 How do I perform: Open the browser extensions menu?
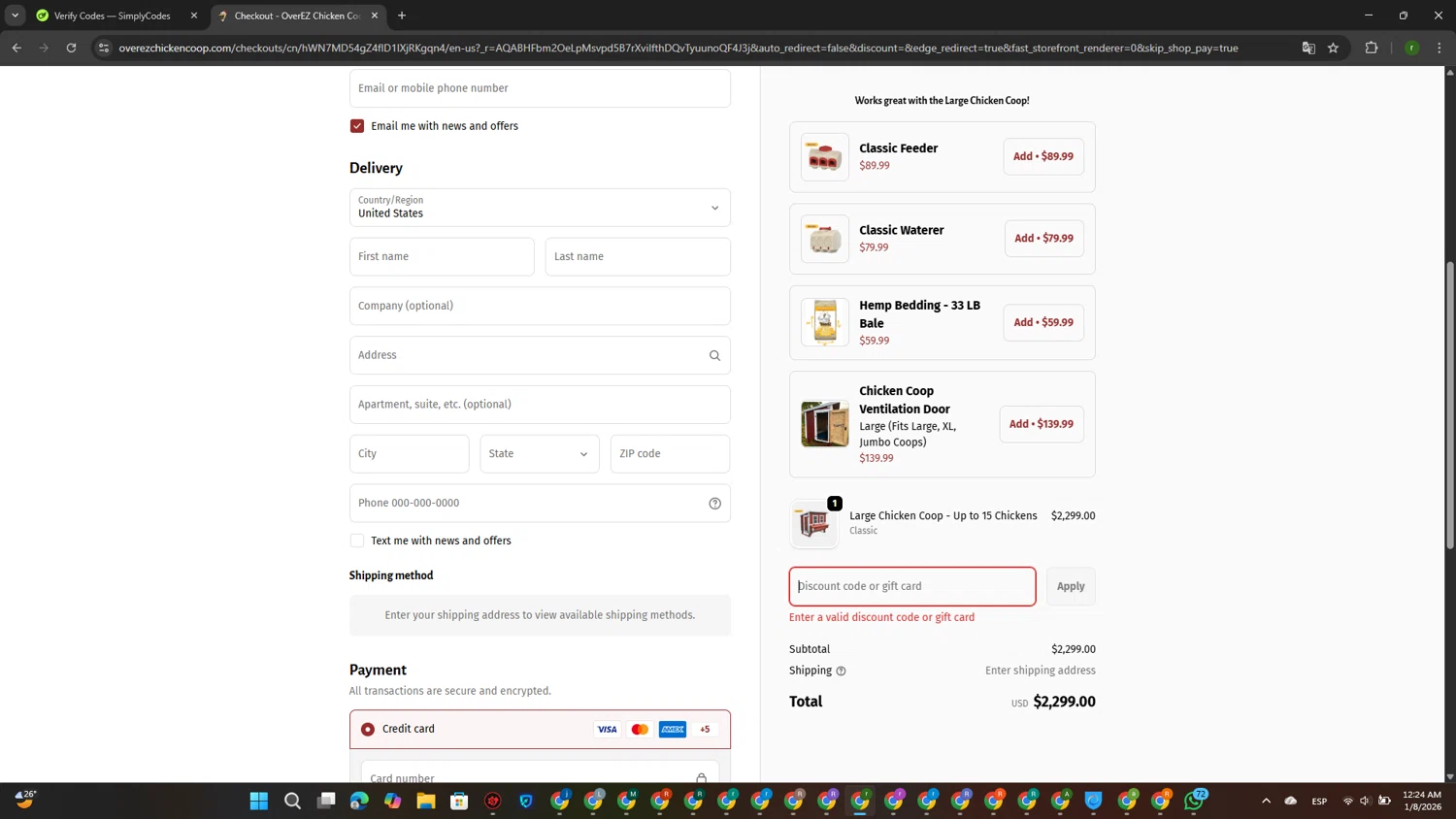pos(1372,48)
